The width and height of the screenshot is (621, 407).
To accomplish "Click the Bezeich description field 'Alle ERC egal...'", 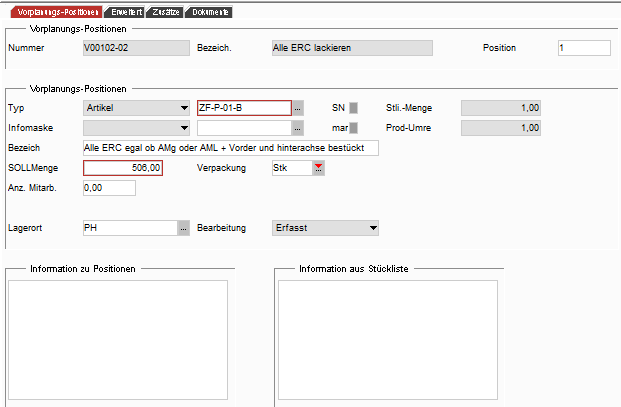I will click(230, 148).
